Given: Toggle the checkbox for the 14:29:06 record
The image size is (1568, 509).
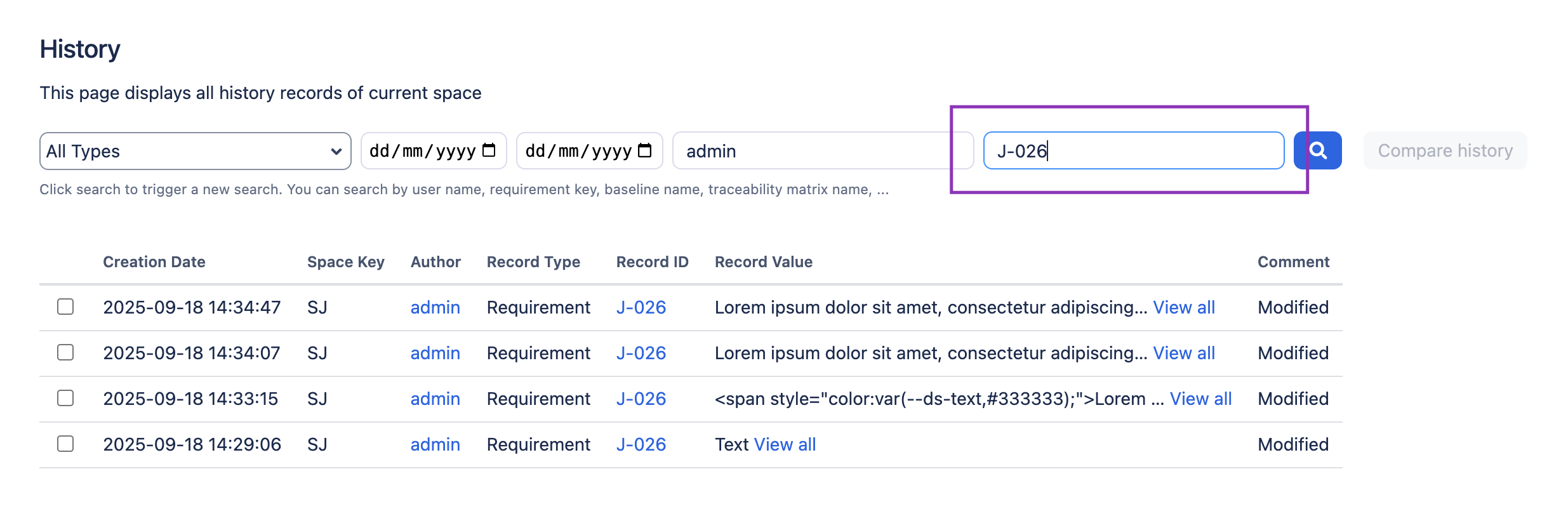Looking at the screenshot, I should coord(65,444).
